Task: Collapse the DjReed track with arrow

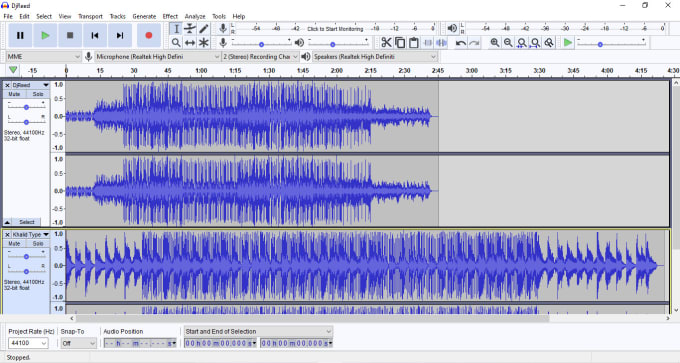Action: click(7, 222)
